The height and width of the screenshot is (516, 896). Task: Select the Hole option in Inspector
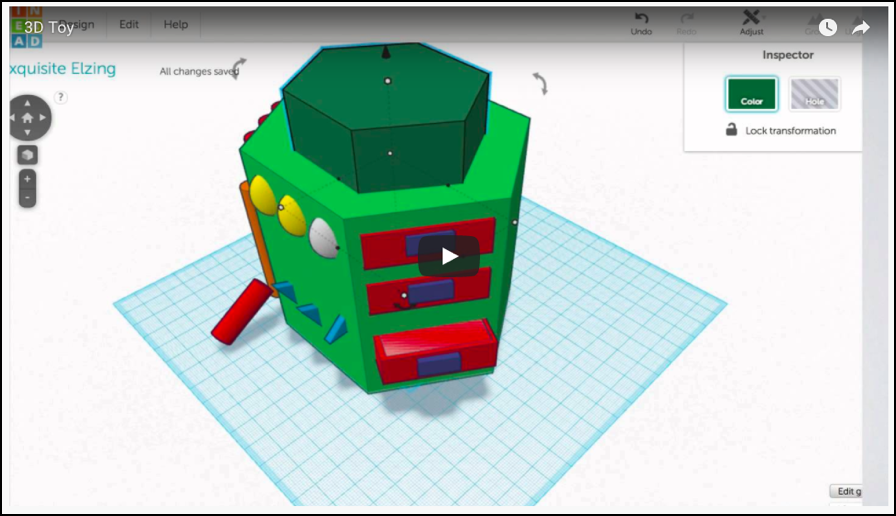[814, 94]
